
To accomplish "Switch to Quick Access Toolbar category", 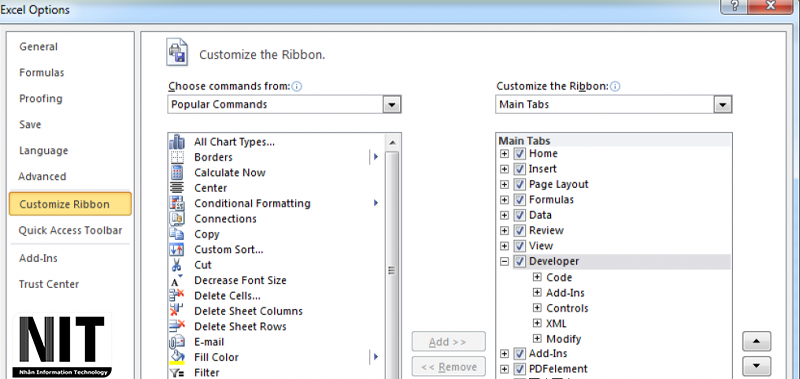I will (x=70, y=231).
